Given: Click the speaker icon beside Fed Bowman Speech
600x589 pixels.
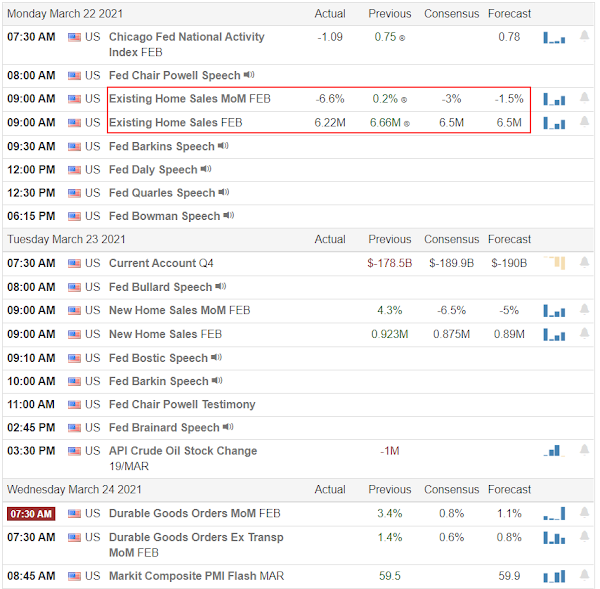Looking at the screenshot, I should [229, 215].
